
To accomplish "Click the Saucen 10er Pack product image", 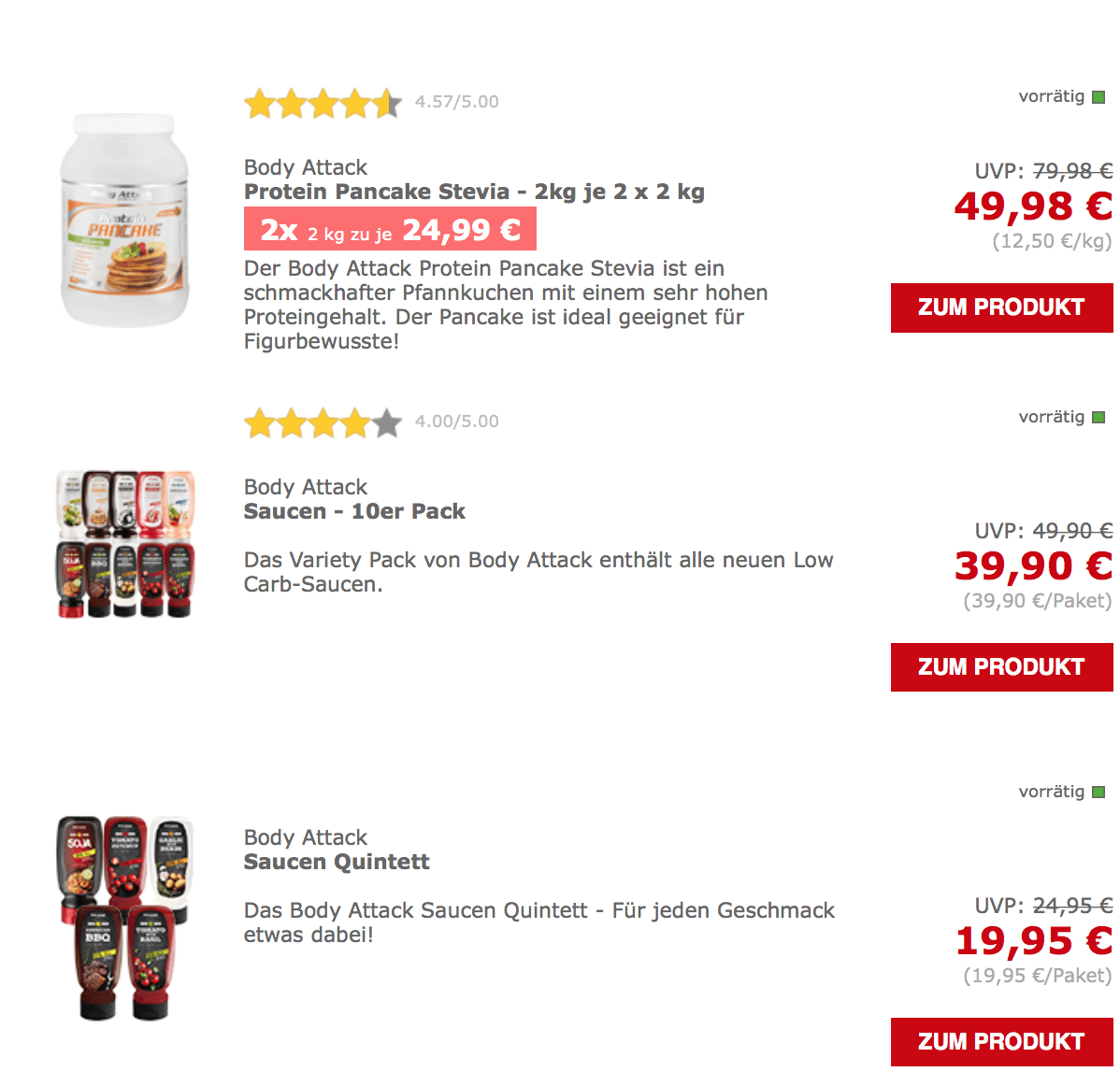I will click(x=125, y=544).
